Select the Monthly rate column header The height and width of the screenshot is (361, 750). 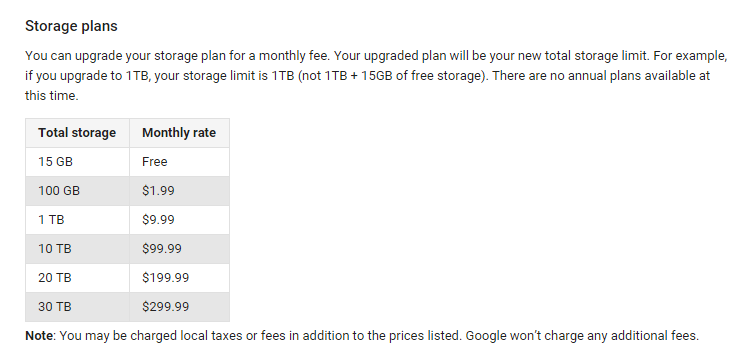click(179, 132)
